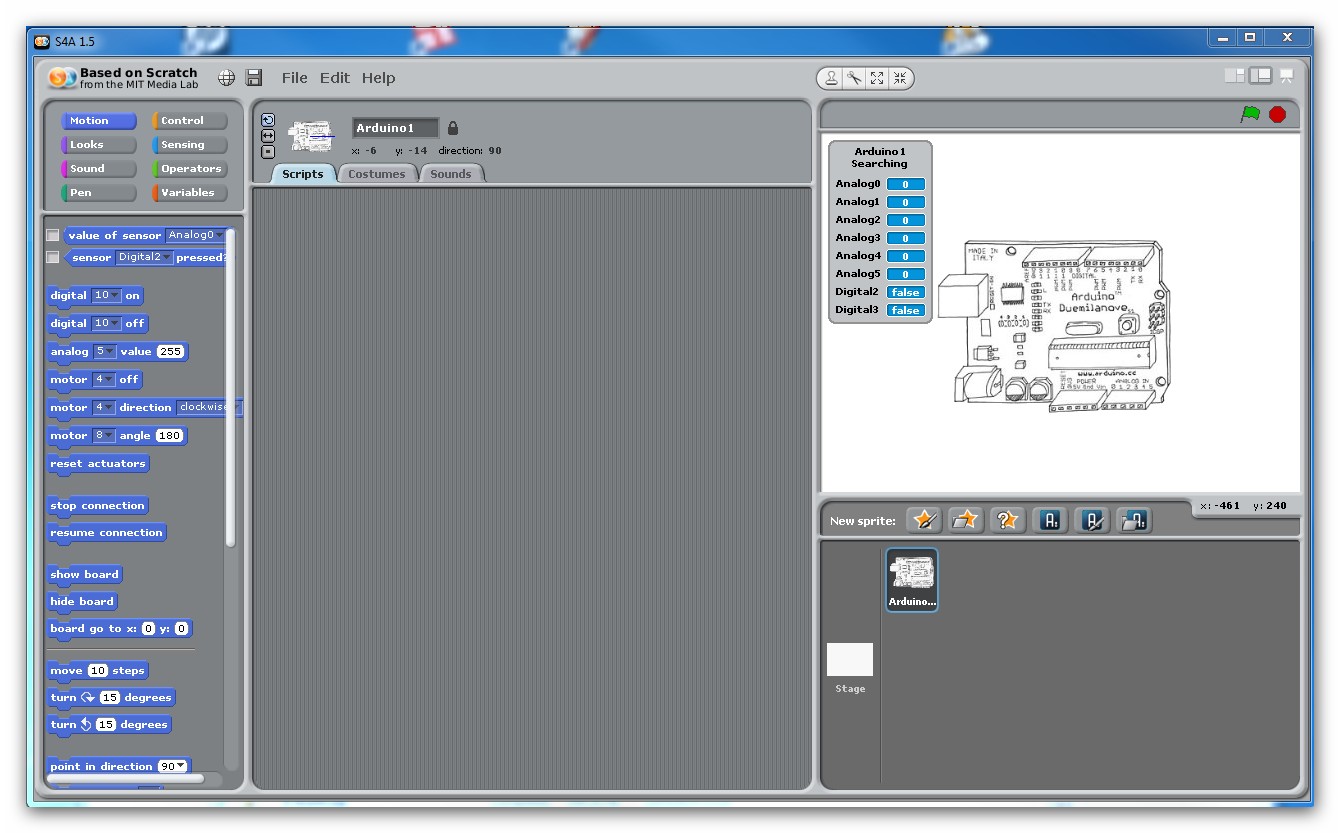Select the Operators block category
Image resolution: width=1340 pixels, height=833 pixels.
[190, 169]
